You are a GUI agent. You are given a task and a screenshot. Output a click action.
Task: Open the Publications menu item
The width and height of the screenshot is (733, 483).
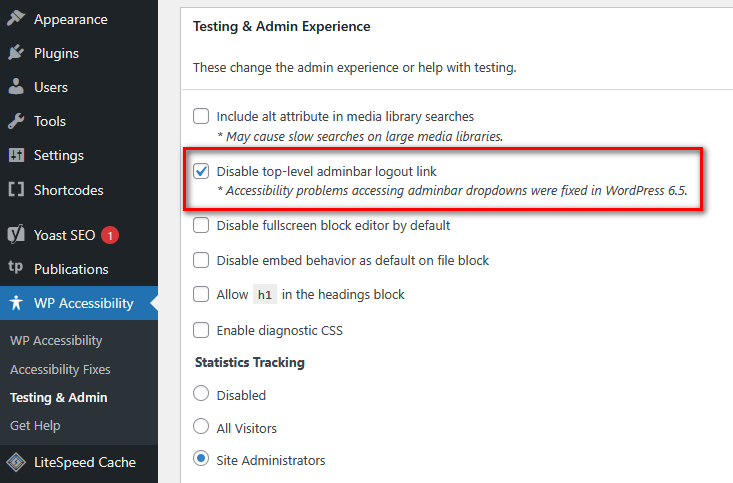pos(71,269)
